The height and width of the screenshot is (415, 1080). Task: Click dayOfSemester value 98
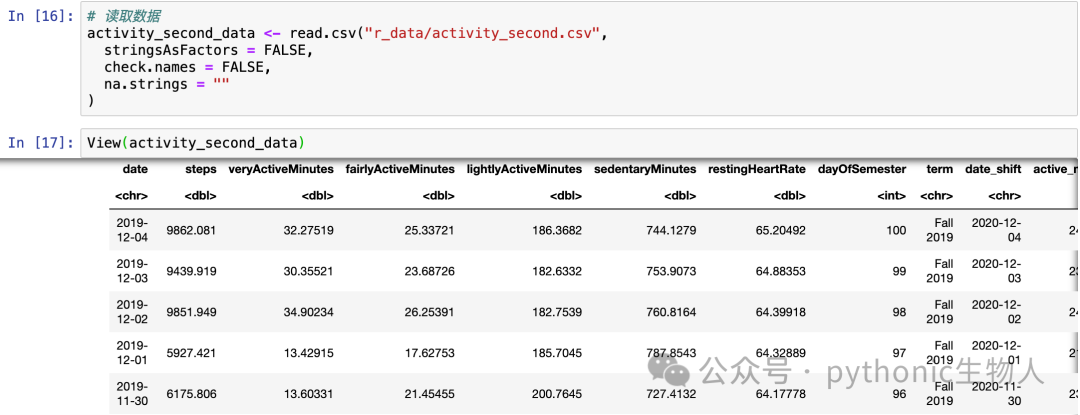point(899,312)
